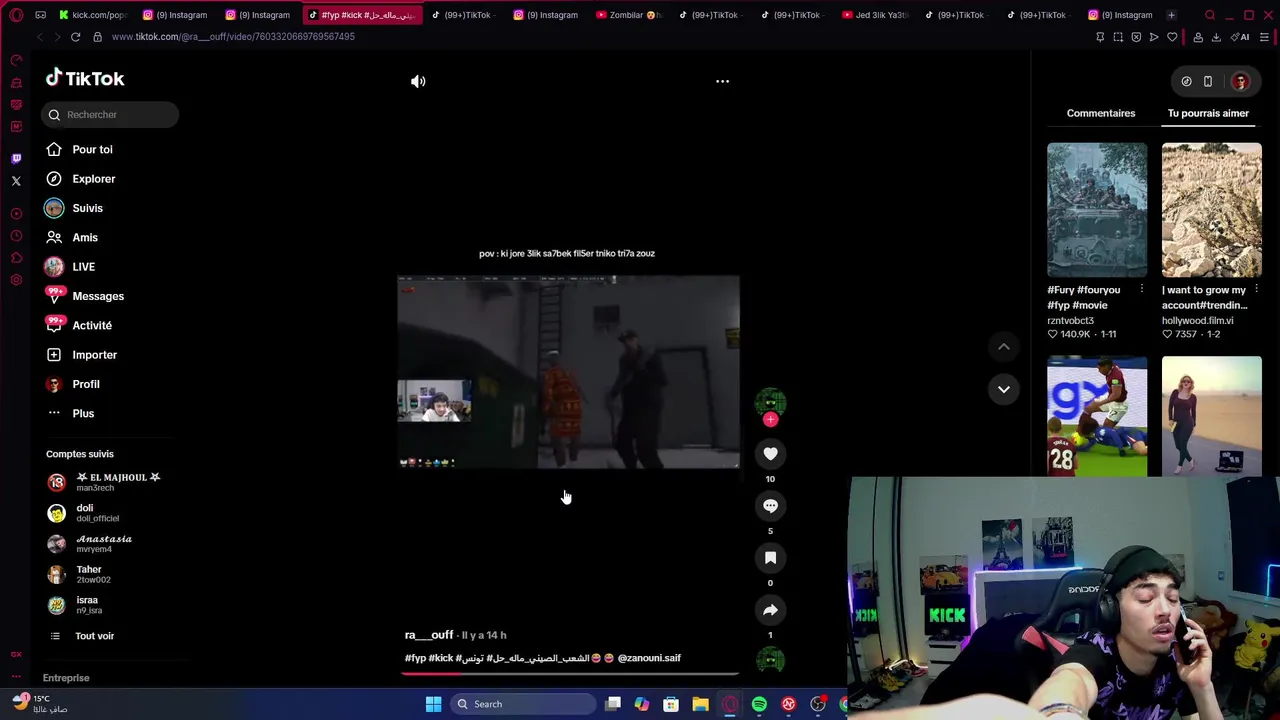Screen dimensions: 1280x720
Task: Switch to Jed 3lik Ya3tik tab
Action: (x=876, y=15)
